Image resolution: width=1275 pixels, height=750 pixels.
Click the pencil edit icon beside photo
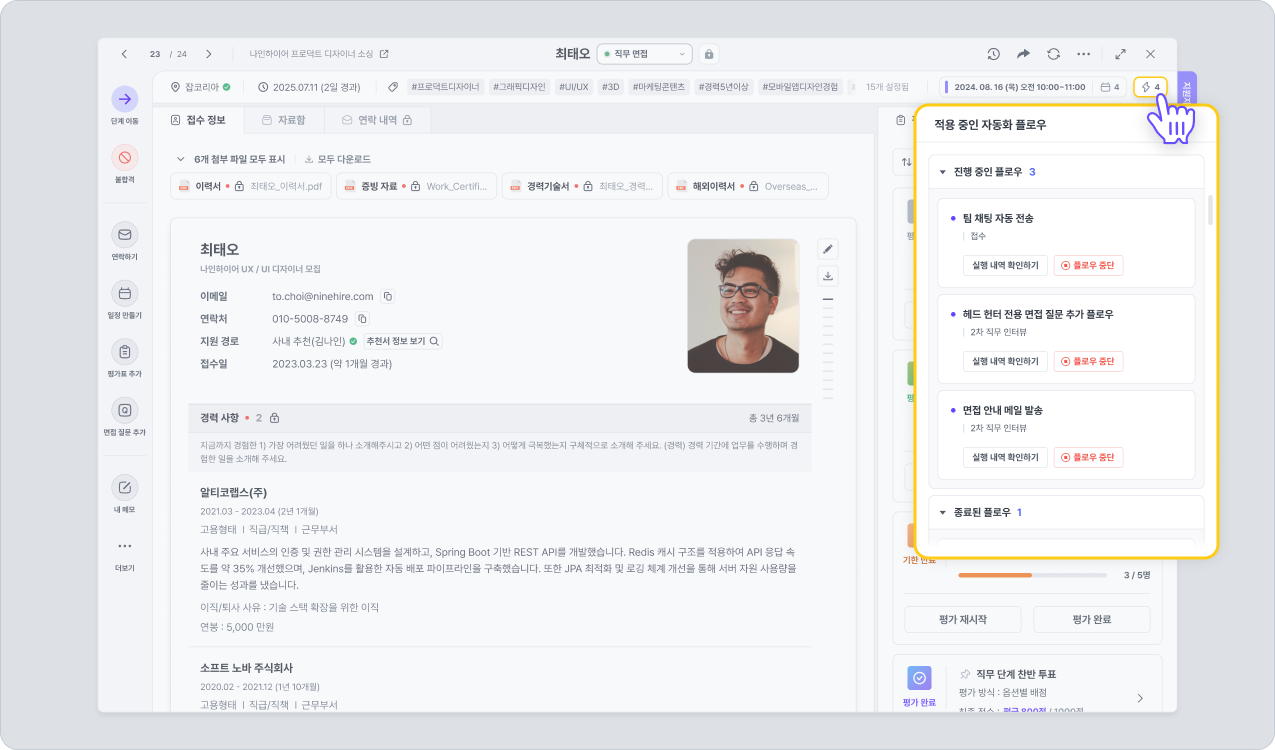[x=828, y=248]
